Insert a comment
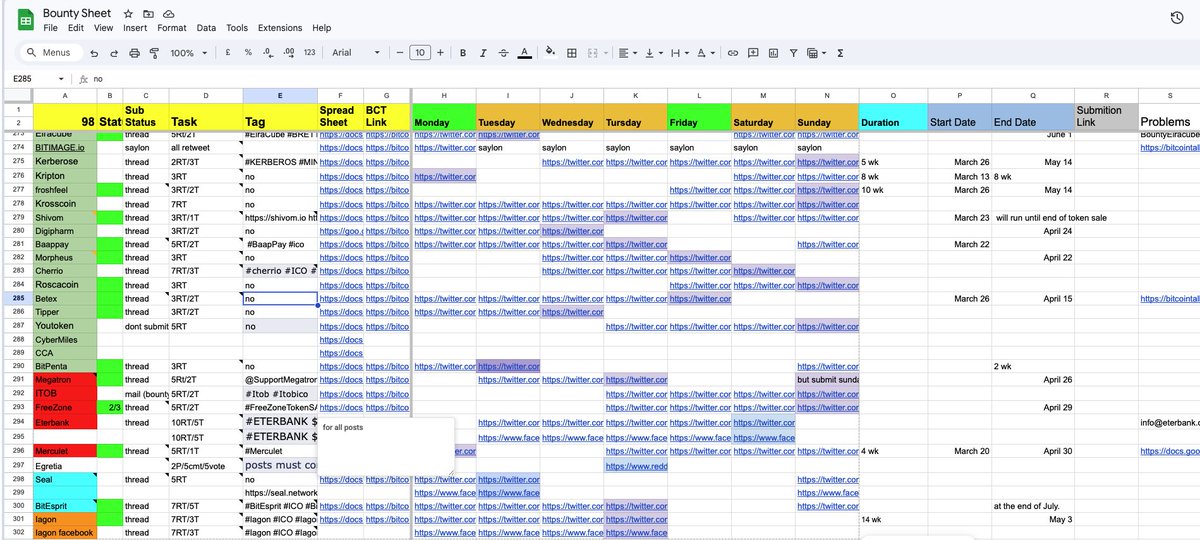1200x540 pixels. pyautogui.click(x=753, y=52)
